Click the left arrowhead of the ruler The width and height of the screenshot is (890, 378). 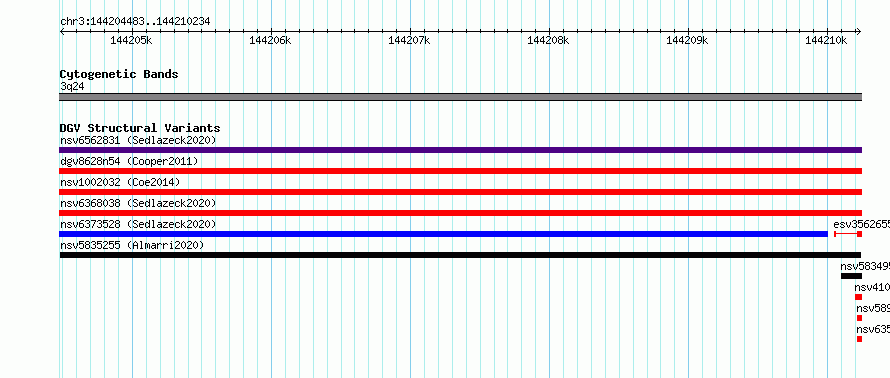click(x=62, y=31)
